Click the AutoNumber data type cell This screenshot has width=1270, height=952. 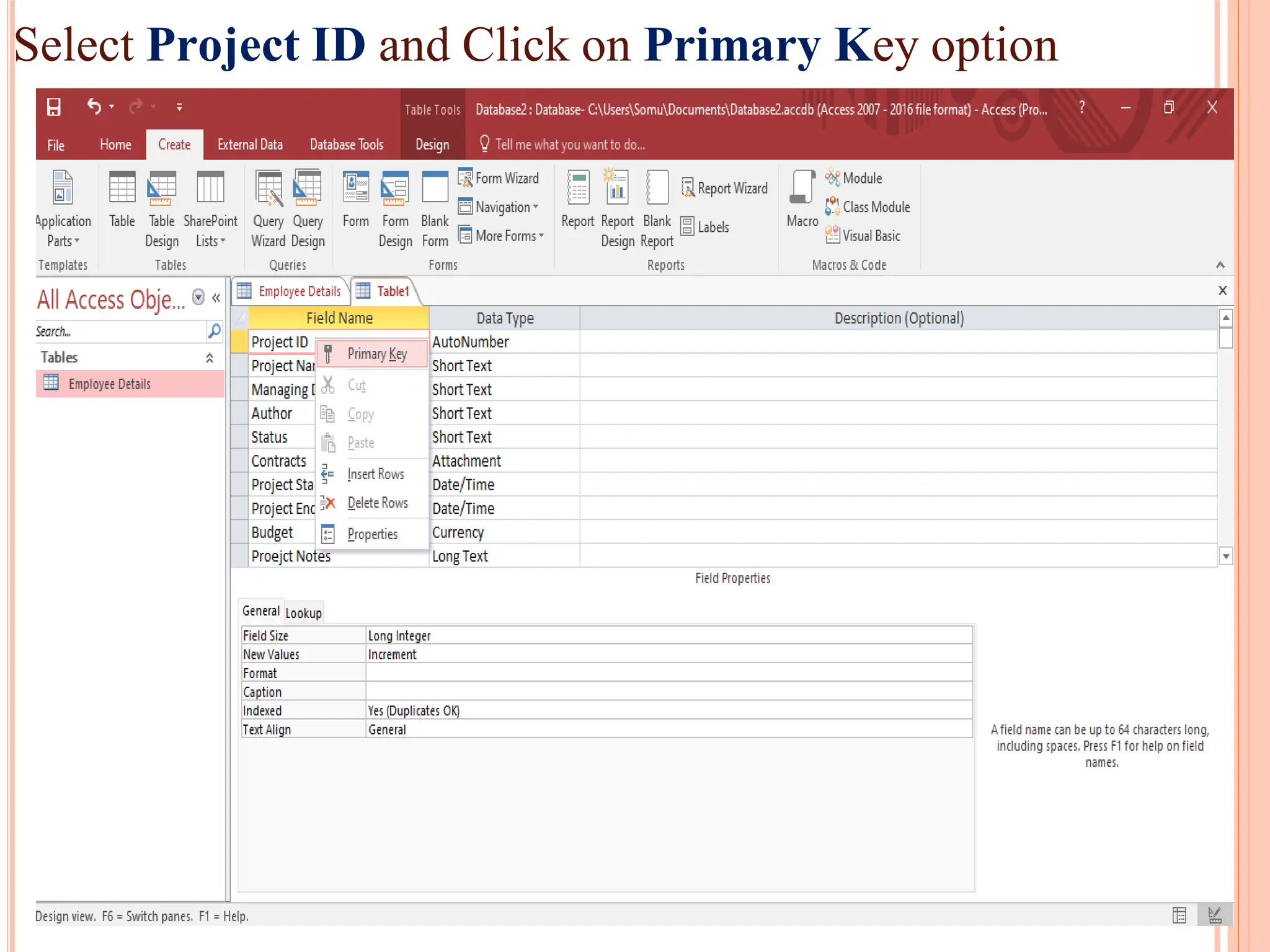pyautogui.click(x=504, y=342)
